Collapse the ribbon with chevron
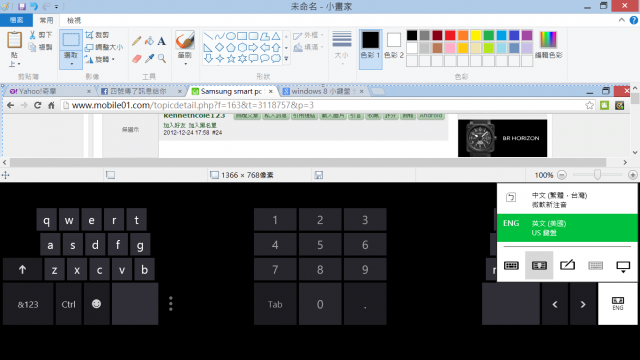The width and height of the screenshot is (640, 360). 621,20
